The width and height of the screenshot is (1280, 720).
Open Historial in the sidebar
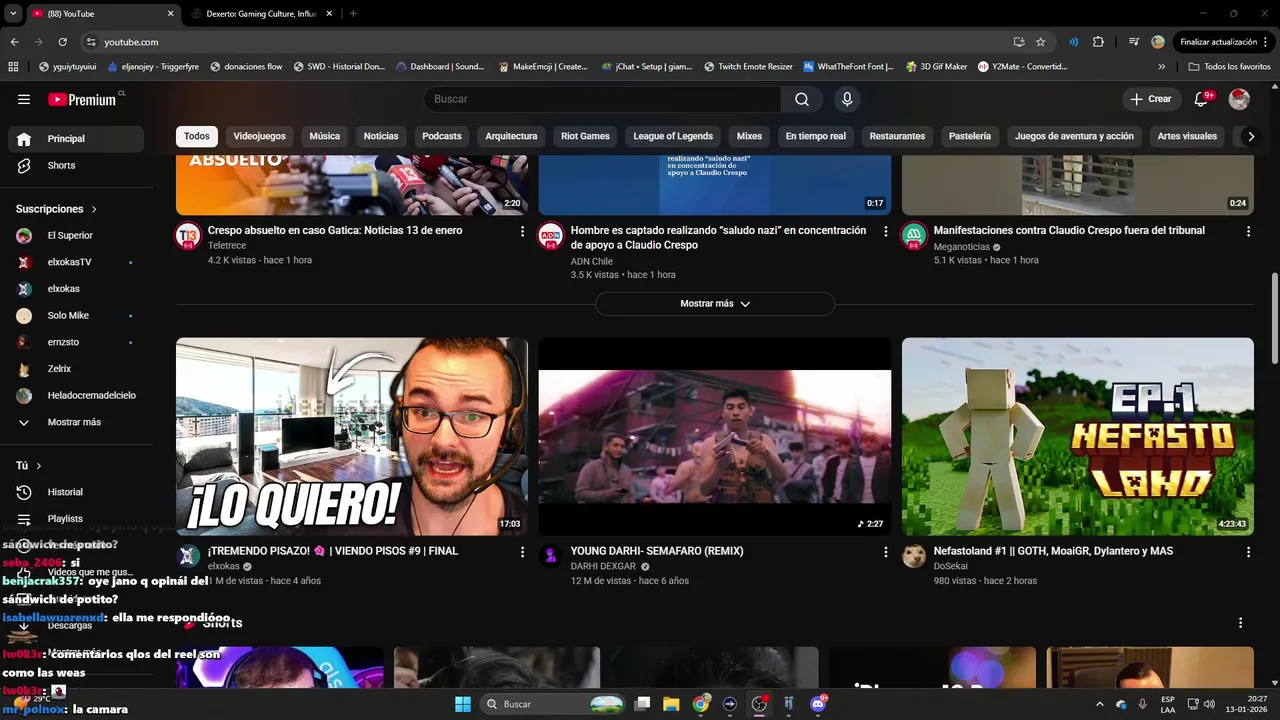tap(76, 492)
